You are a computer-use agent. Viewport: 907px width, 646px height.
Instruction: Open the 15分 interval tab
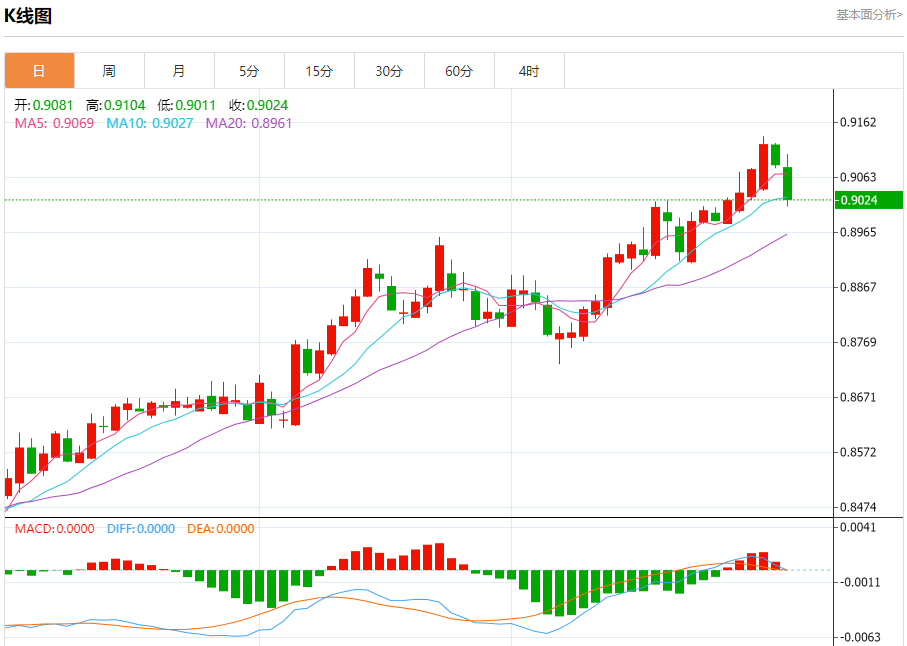coord(319,71)
